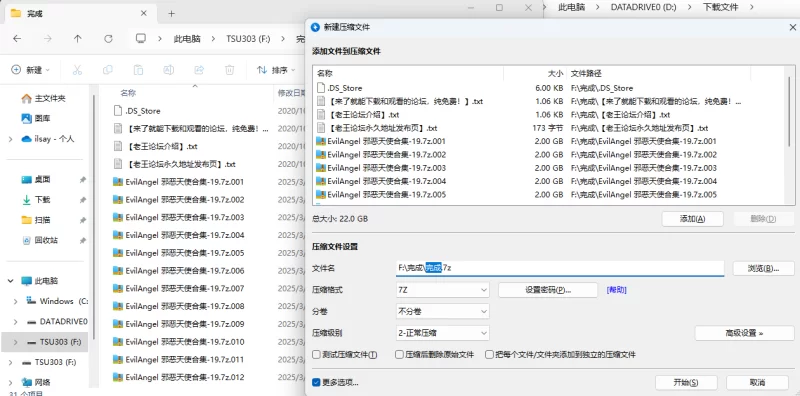Click DATADRIVE0 (D:) breadcrumb in the background window
800x396 pixels.
(x=643, y=7)
